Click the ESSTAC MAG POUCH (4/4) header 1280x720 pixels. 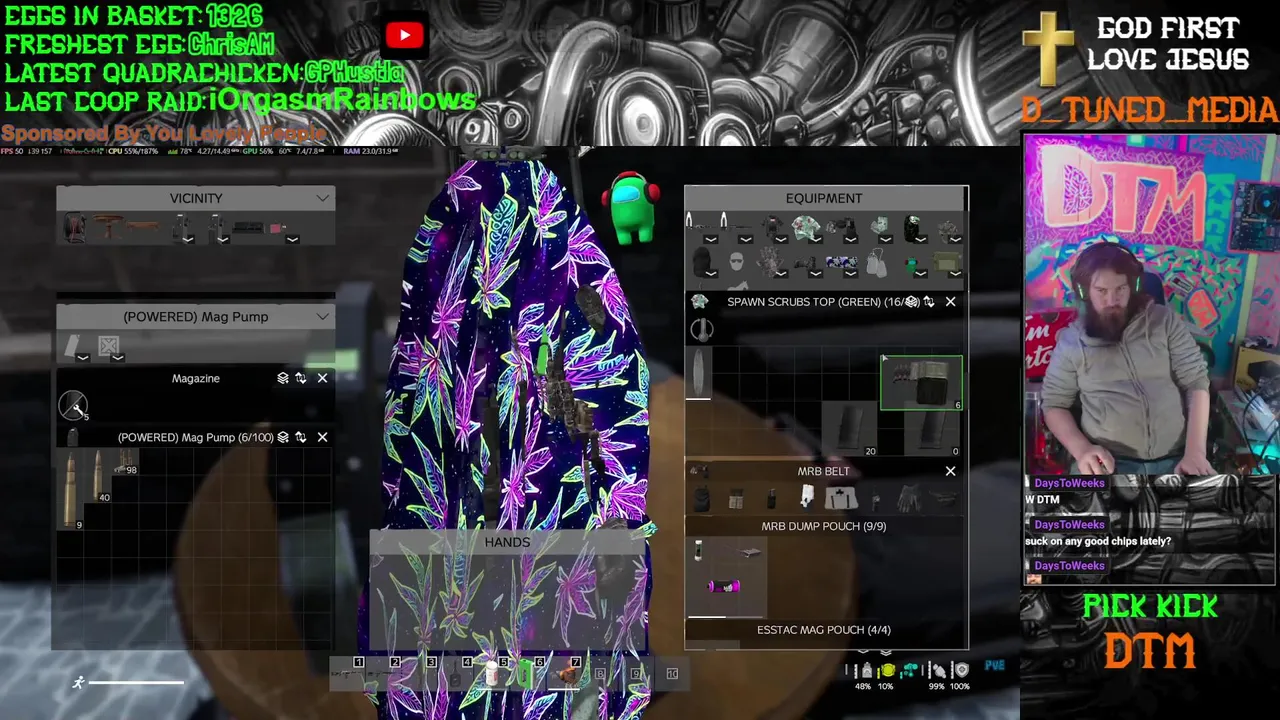(x=824, y=630)
